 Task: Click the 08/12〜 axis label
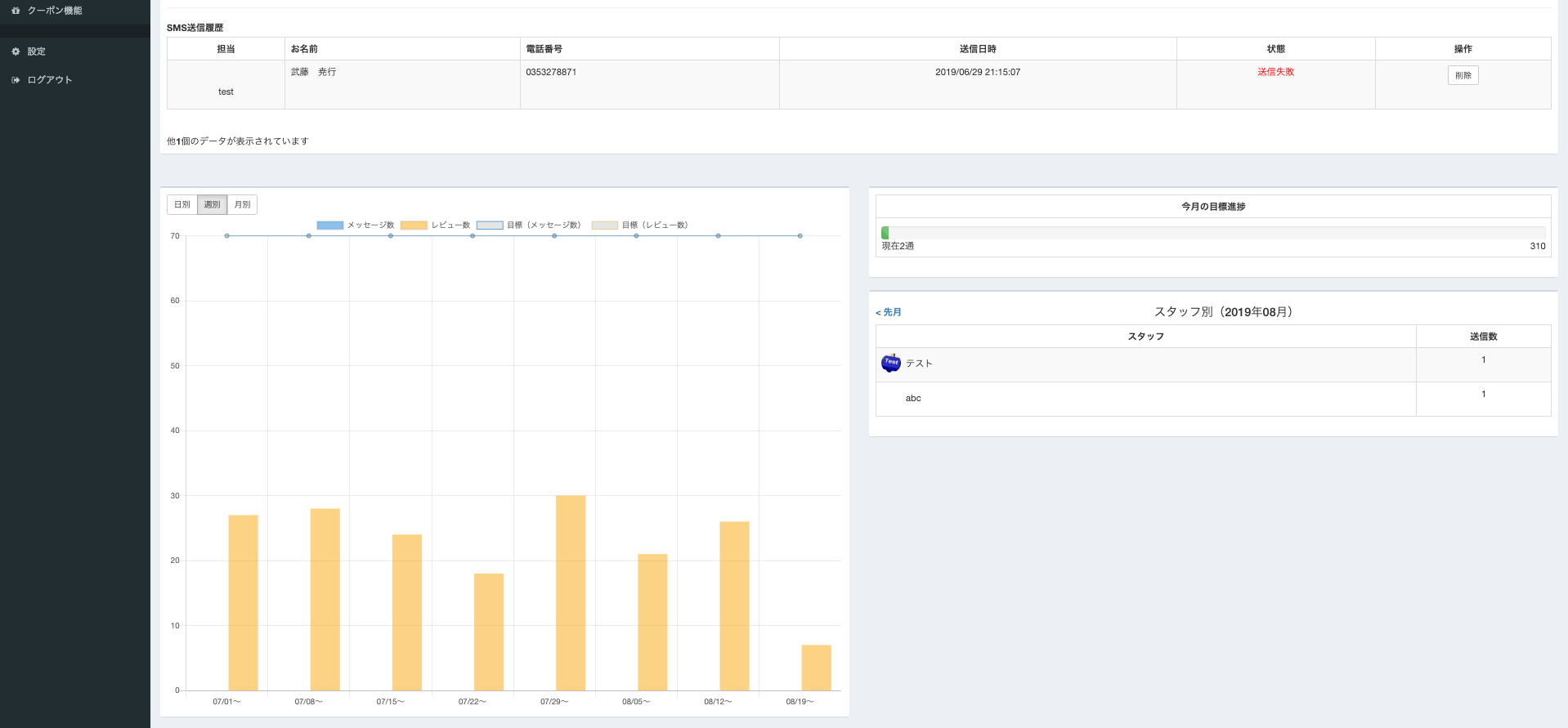(x=718, y=702)
